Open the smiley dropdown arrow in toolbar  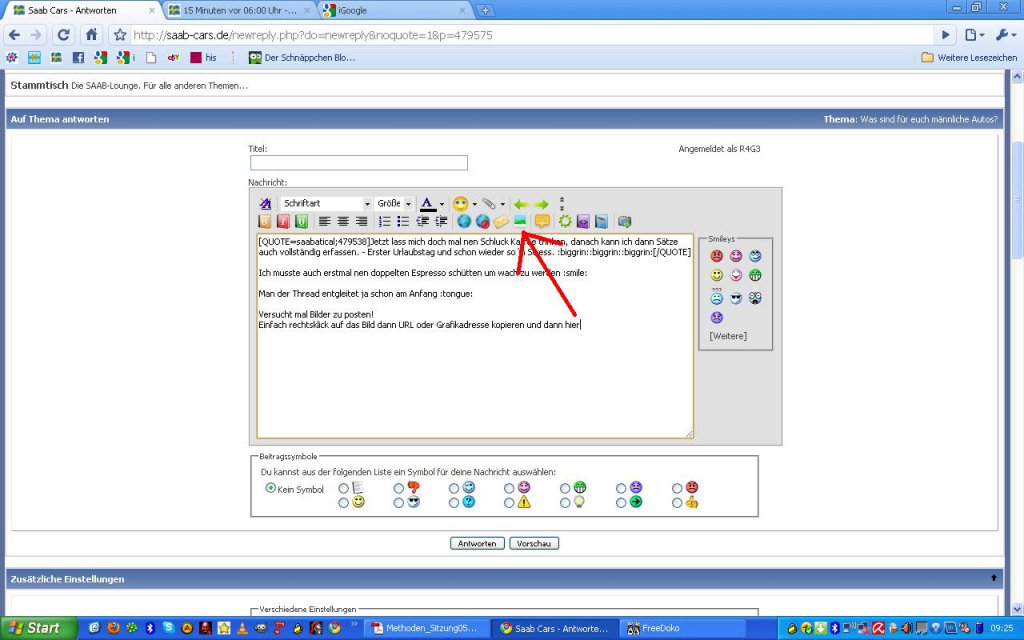point(475,204)
